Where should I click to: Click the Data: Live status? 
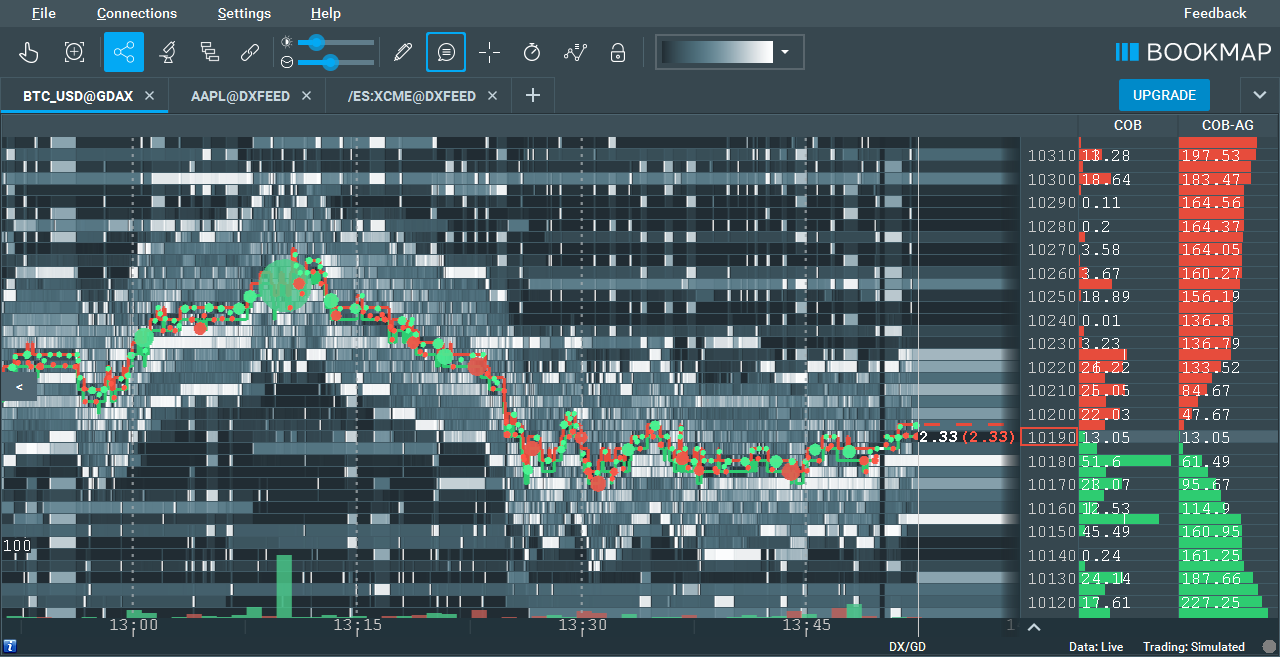coord(1097,647)
